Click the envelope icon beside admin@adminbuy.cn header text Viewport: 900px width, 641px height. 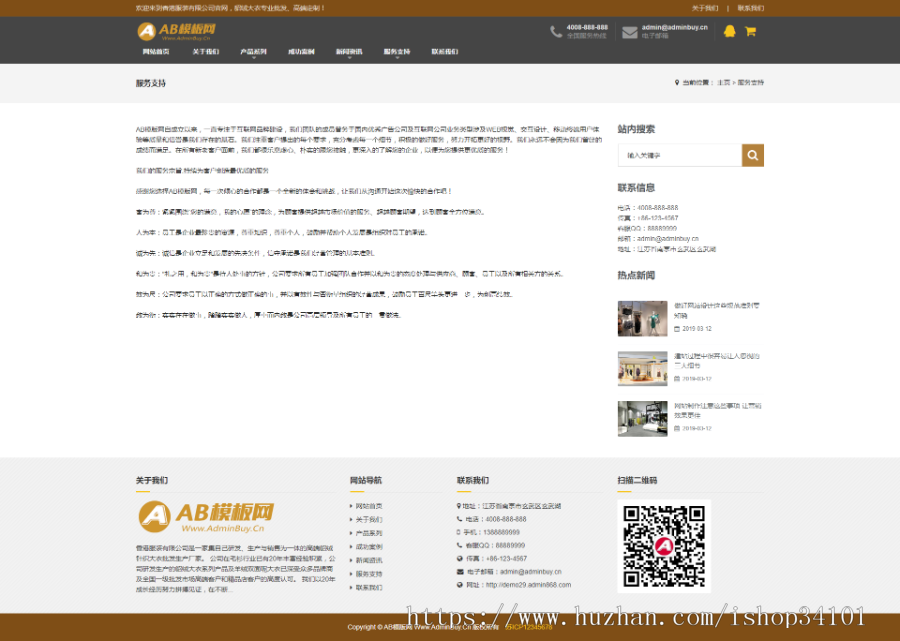629,31
